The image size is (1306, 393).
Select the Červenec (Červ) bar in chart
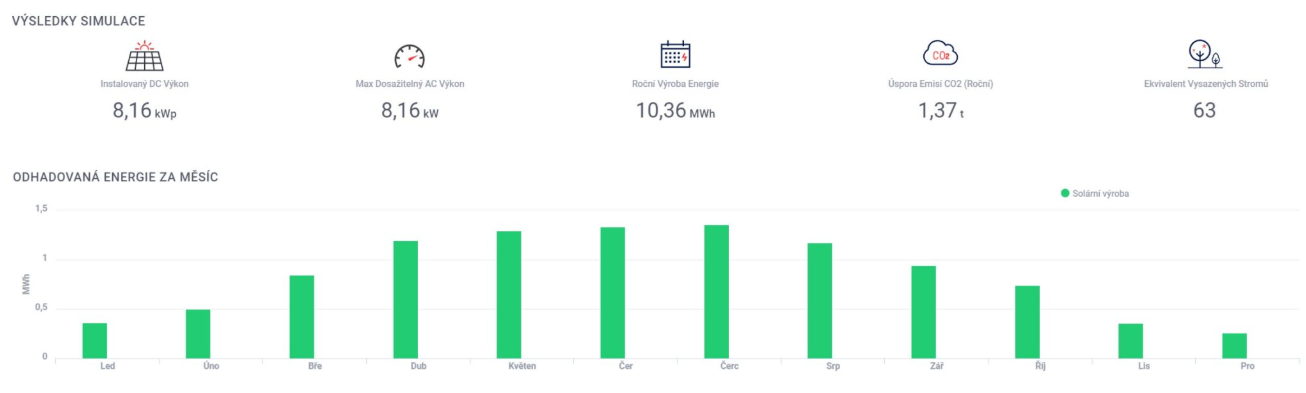click(x=716, y=291)
